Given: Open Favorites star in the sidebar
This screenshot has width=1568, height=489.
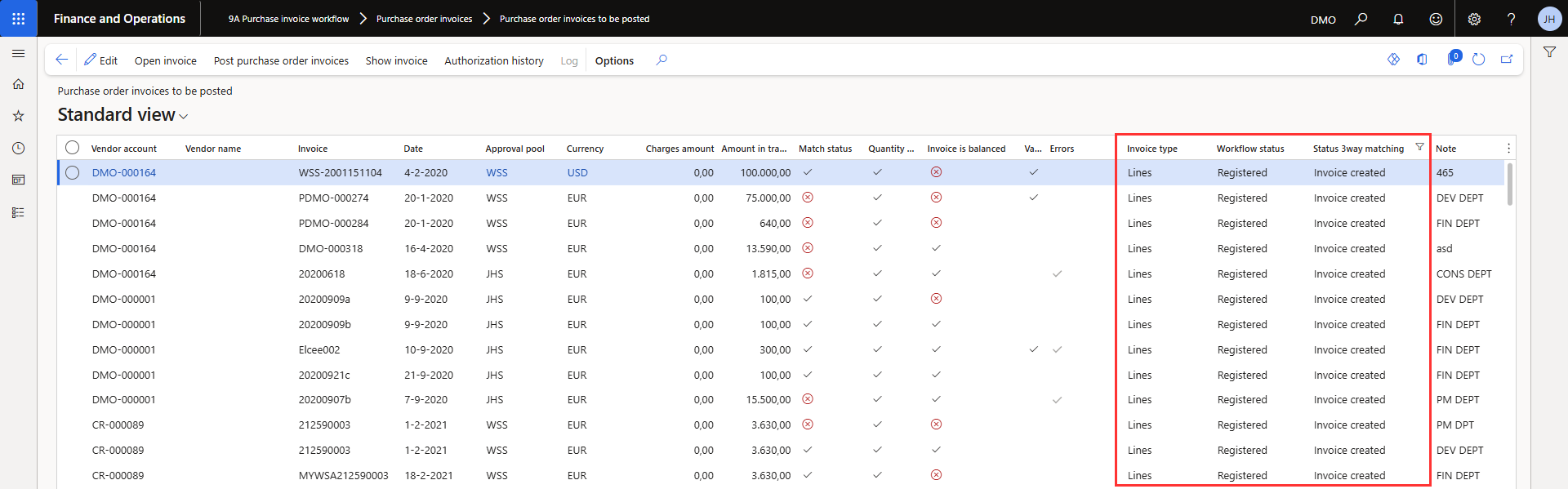Looking at the screenshot, I should click(x=18, y=116).
